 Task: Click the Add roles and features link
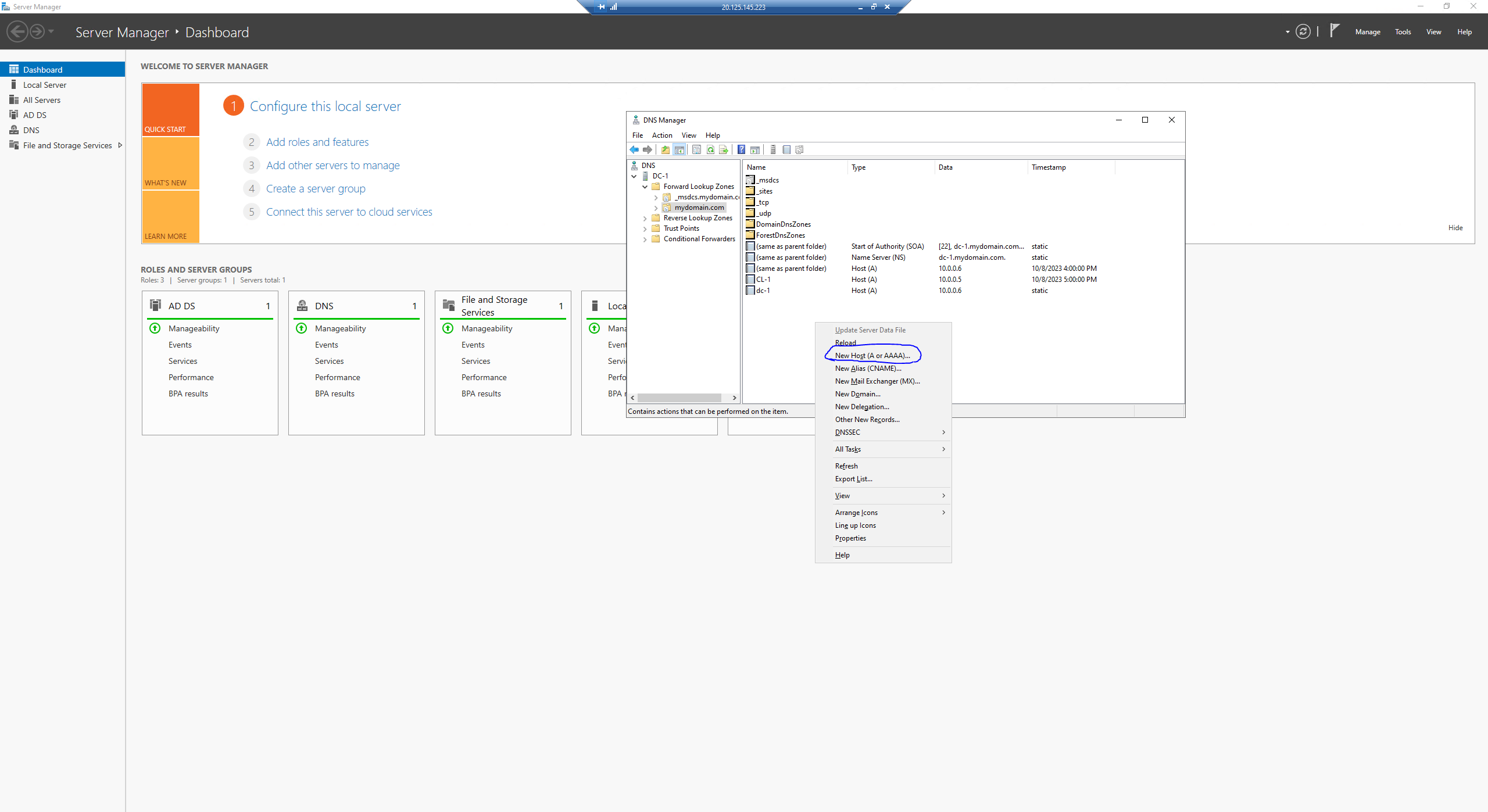click(x=317, y=142)
